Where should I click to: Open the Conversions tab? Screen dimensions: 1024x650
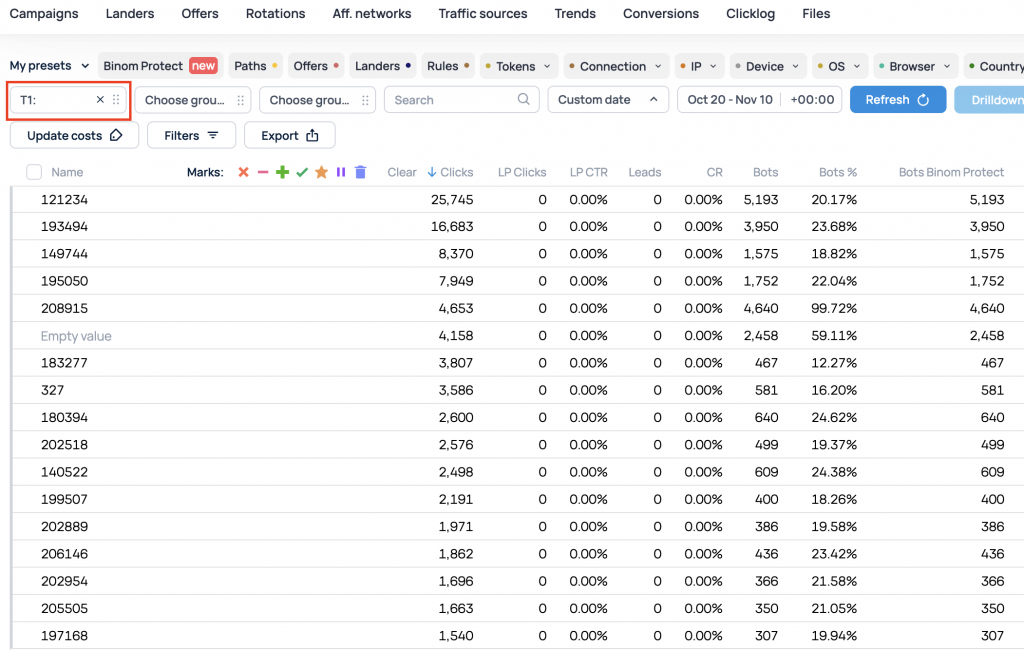click(x=661, y=14)
